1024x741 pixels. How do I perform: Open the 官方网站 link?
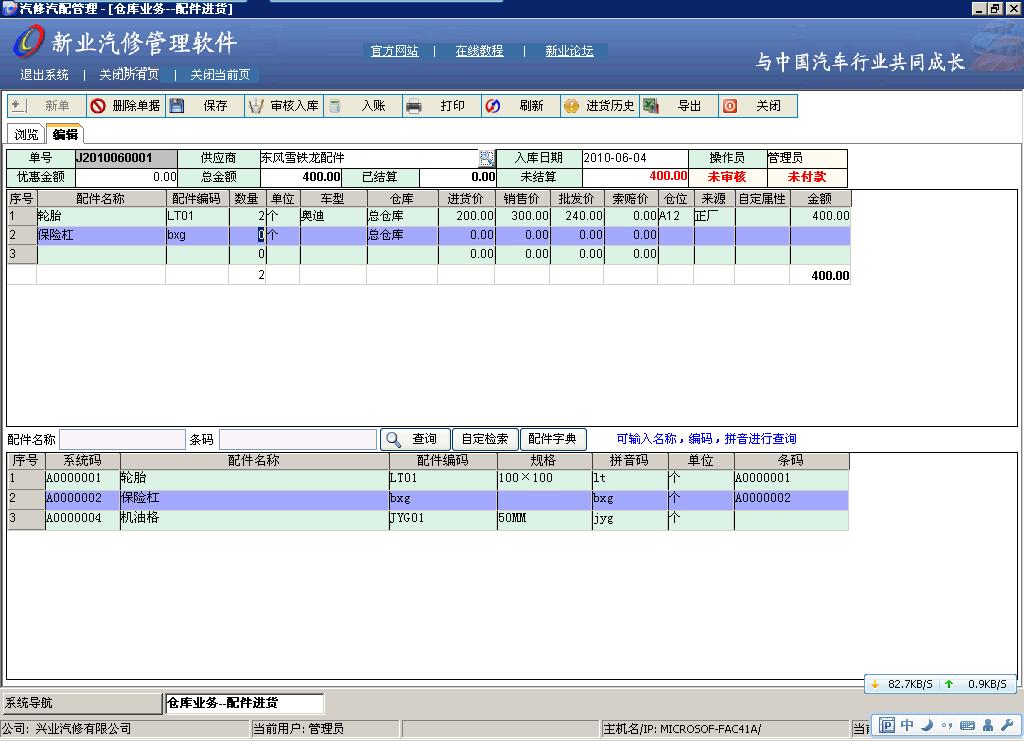pyautogui.click(x=394, y=51)
